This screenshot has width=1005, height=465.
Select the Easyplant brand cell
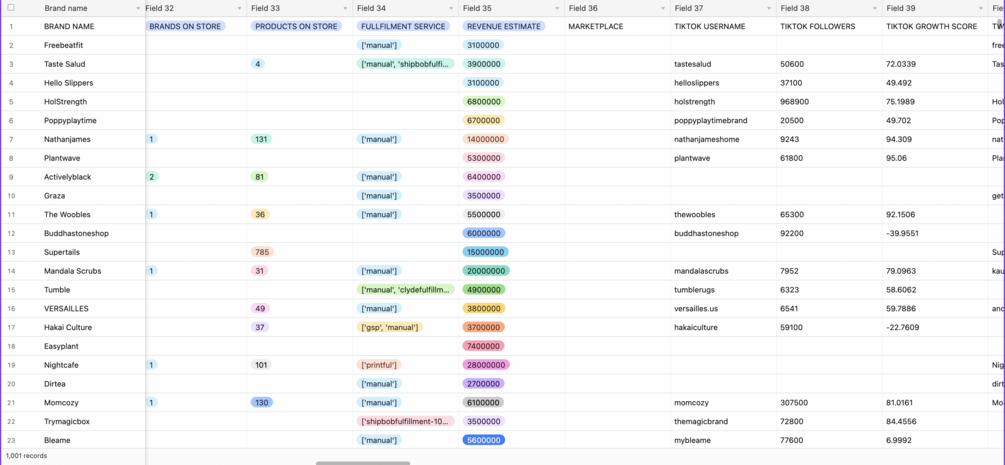click(93, 346)
